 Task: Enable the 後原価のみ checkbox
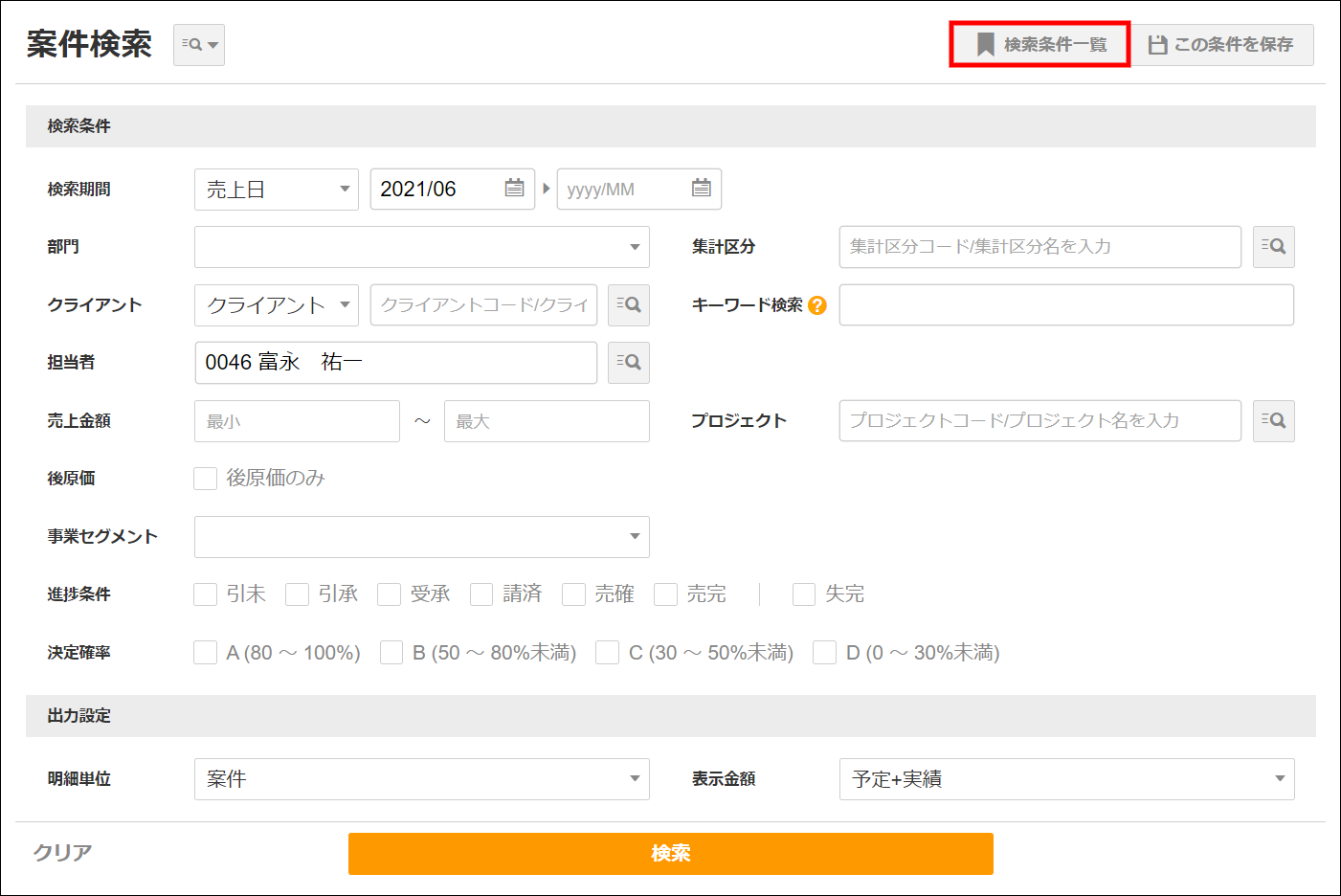point(205,478)
